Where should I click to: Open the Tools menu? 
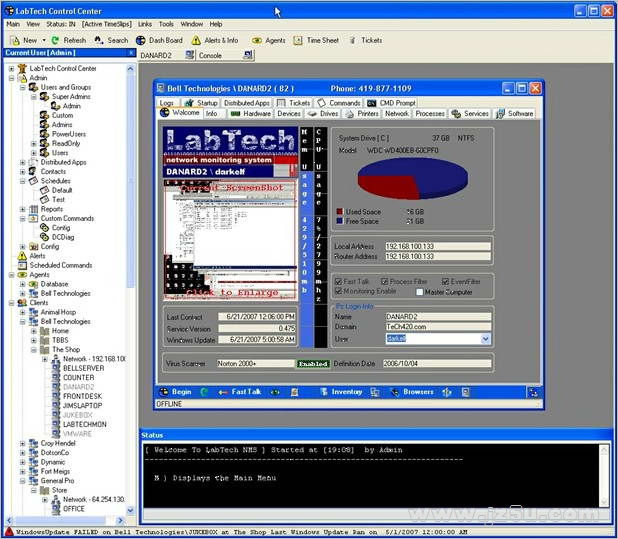pyautogui.click(x=166, y=24)
